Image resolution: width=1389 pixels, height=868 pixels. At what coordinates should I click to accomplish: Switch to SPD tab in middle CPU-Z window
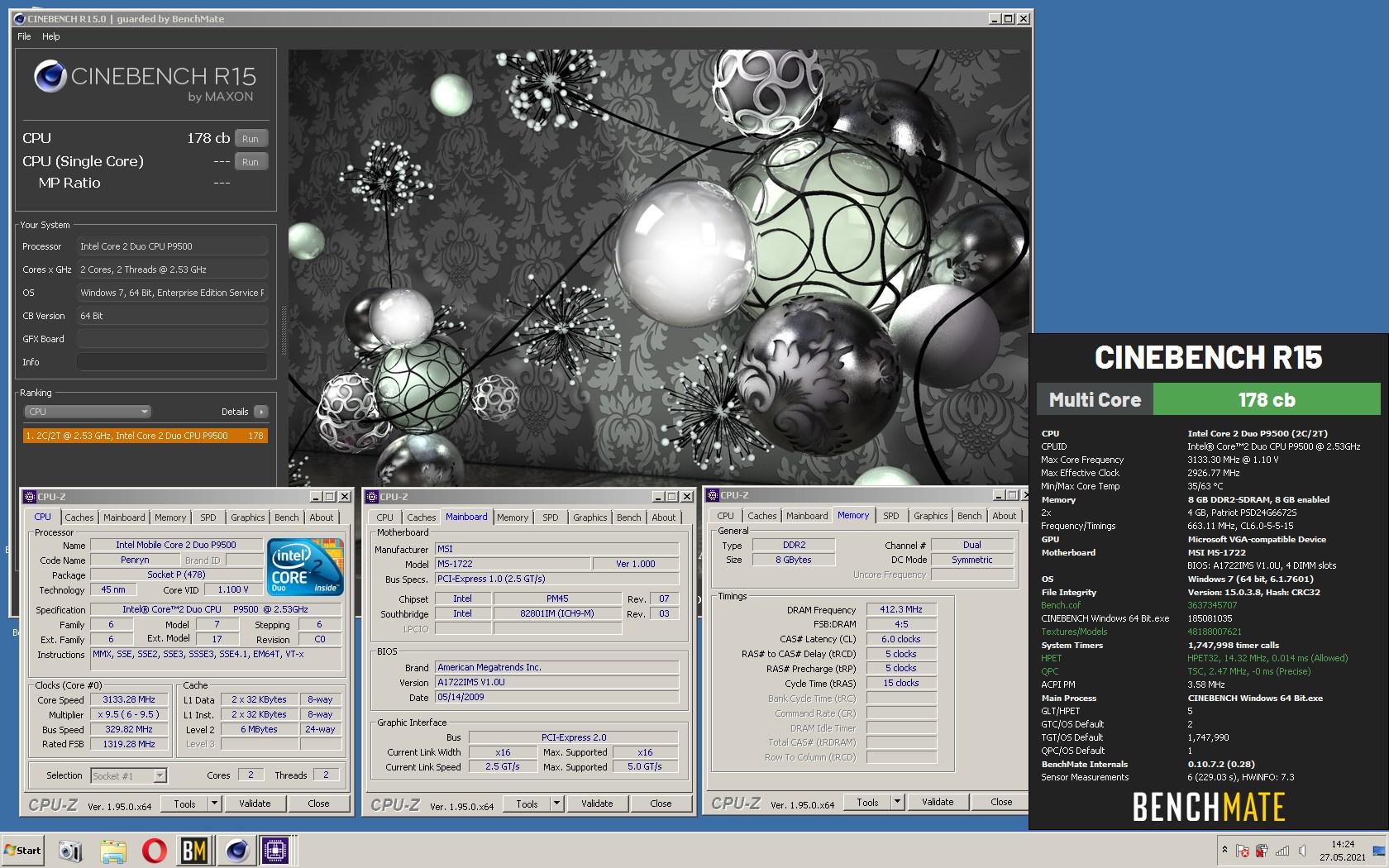coord(551,517)
